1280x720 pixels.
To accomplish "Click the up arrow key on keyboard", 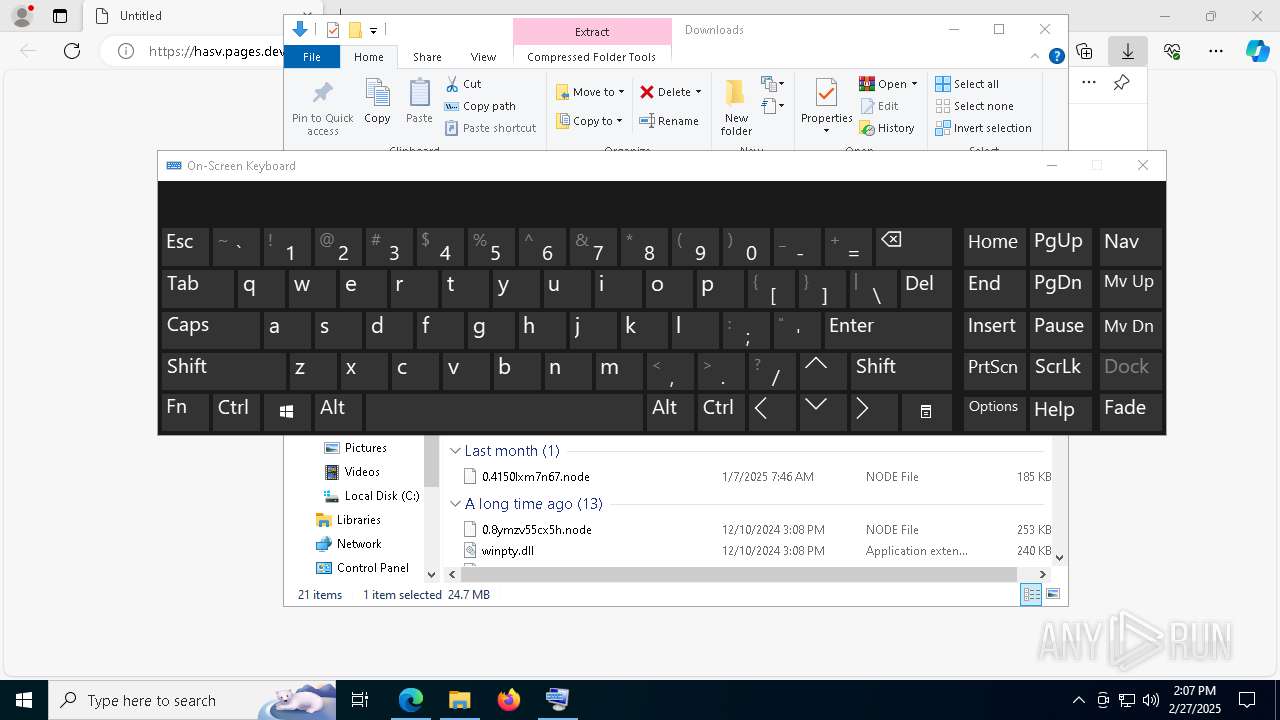I will click(x=822, y=371).
